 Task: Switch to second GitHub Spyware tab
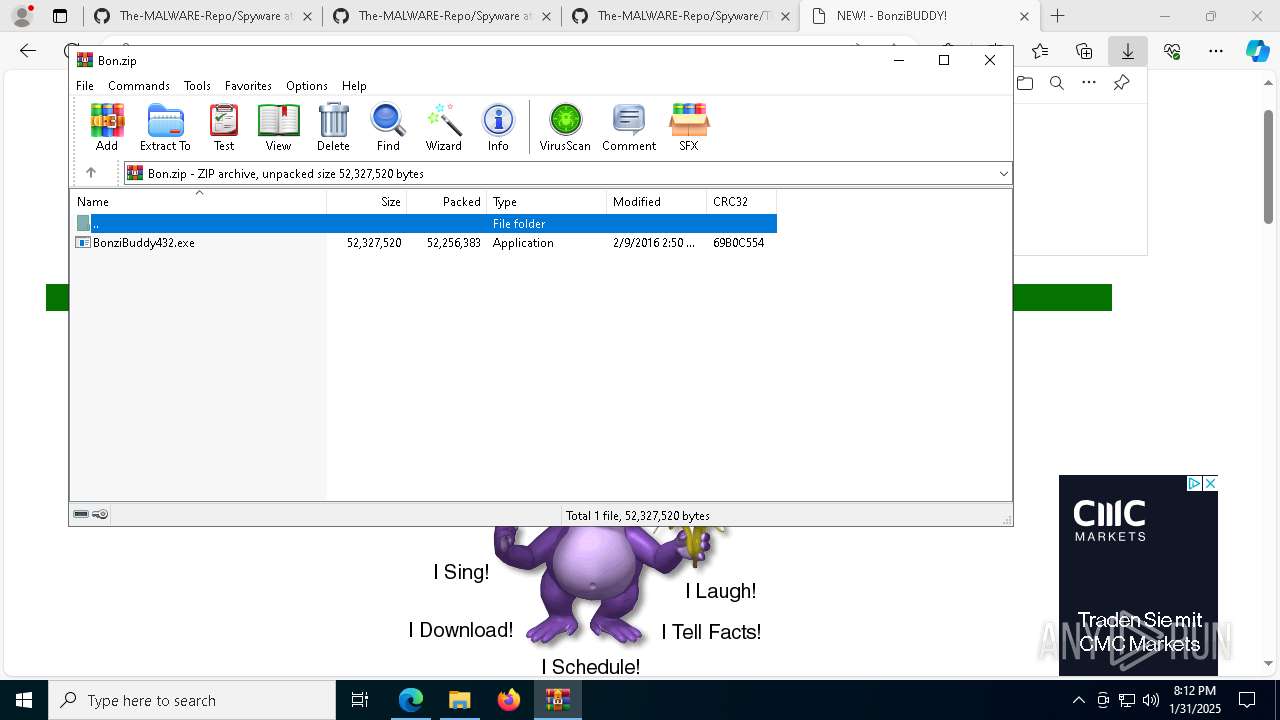coord(443,16)
